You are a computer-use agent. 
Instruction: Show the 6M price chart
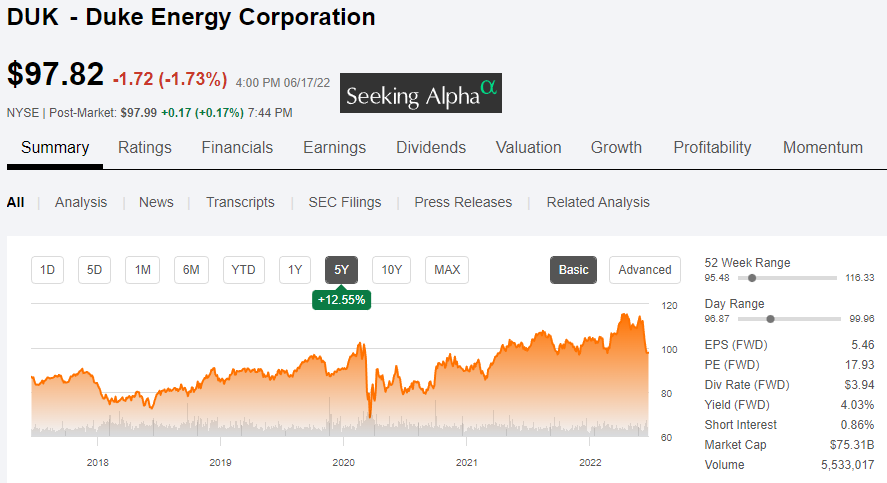(x=191, y=270)
